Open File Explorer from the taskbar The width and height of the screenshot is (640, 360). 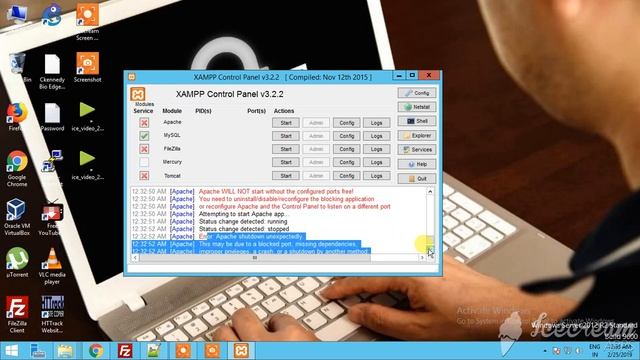click(65, 351)
